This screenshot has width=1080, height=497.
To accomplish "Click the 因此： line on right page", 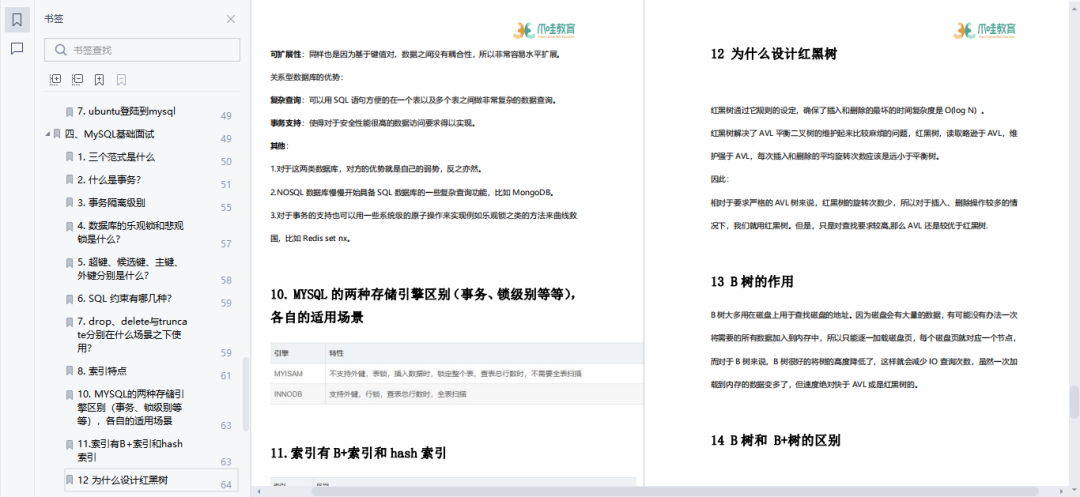I will [719, 179].
